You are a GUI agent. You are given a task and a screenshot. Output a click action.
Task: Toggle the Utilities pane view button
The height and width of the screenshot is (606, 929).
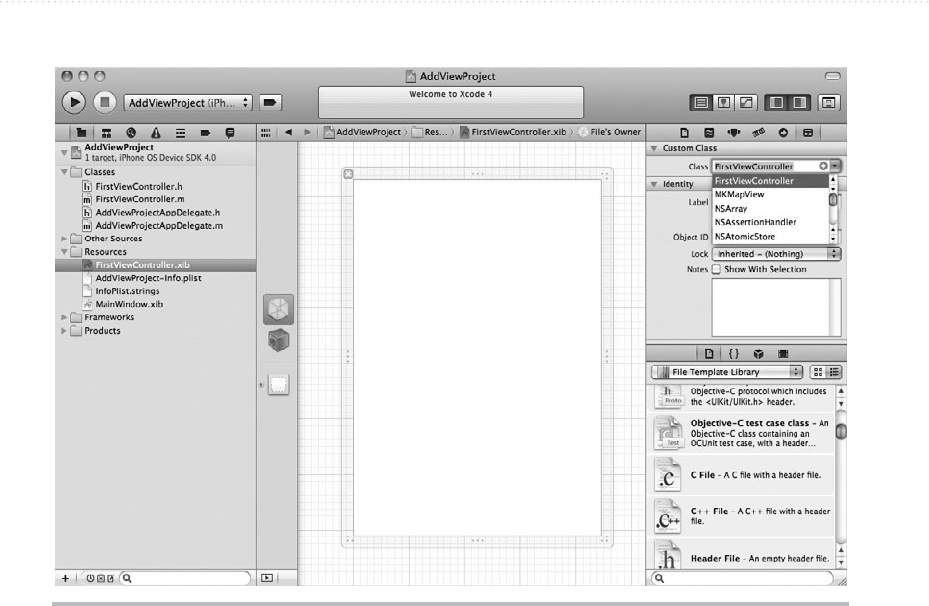(799, 102)
